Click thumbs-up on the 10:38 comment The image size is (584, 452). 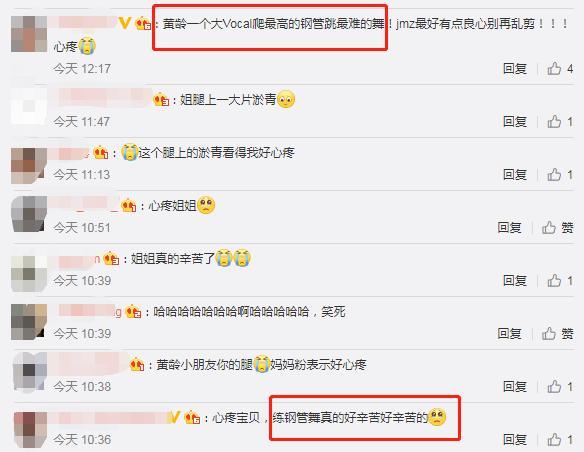pyautogui.click(x=554, y=387)
